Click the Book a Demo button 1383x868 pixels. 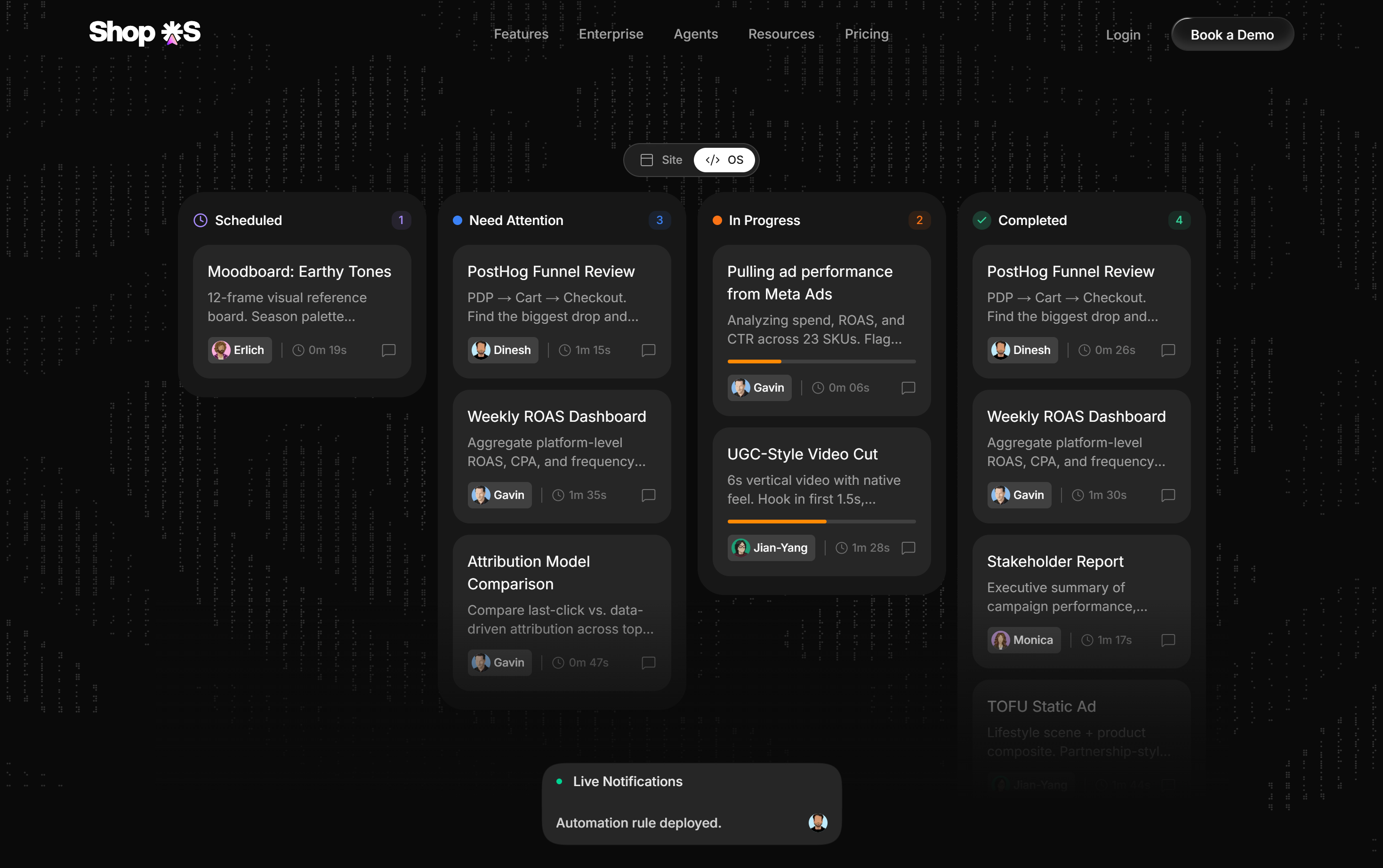pos(1232,34)
